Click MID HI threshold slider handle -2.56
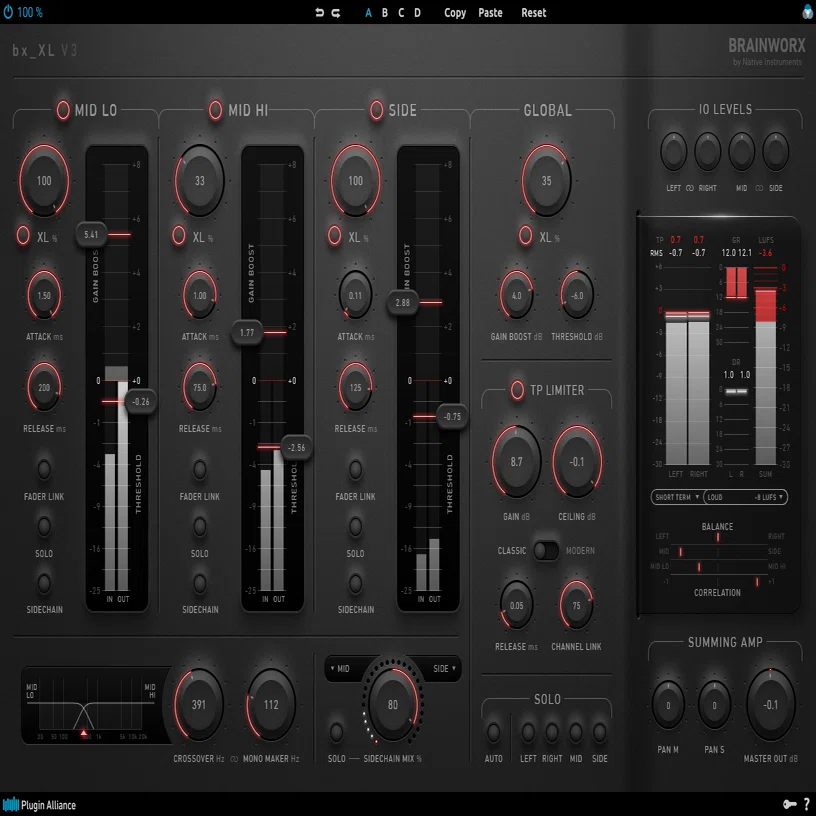The height and width of the screenshot is (816, 816). (297, 448)
